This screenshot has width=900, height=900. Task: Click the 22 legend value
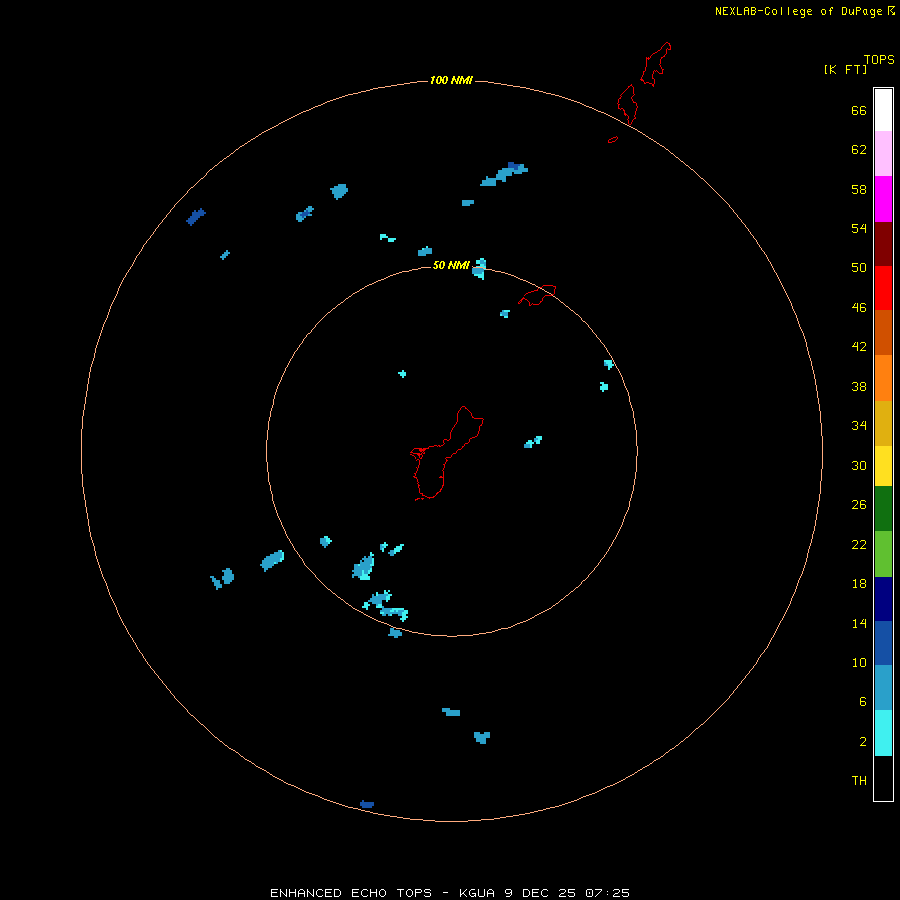[859, 545]
